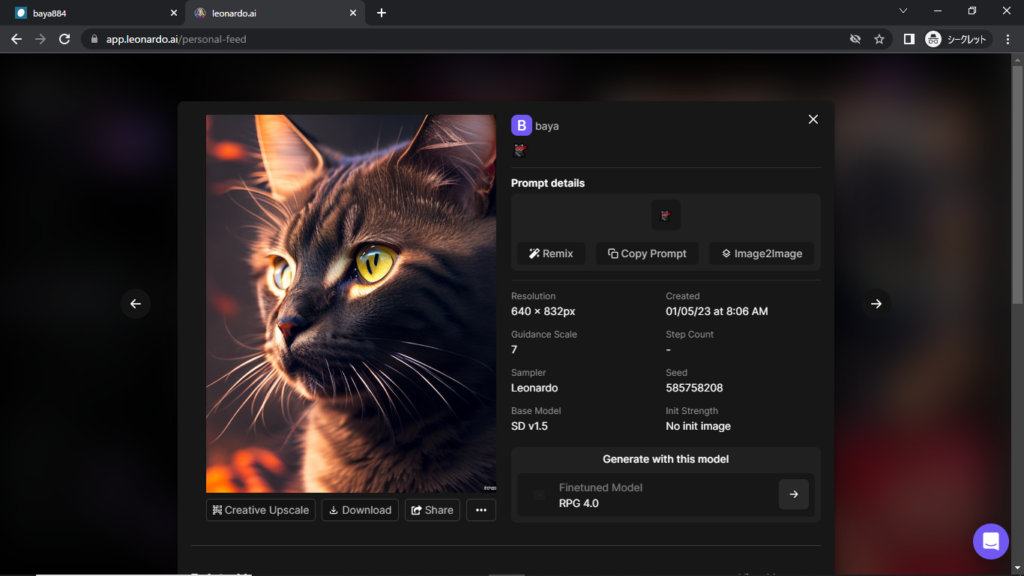Click the generated cat image
This screenshot has width=1024, height=576.
pyautogui.click(x=350, y=303)
